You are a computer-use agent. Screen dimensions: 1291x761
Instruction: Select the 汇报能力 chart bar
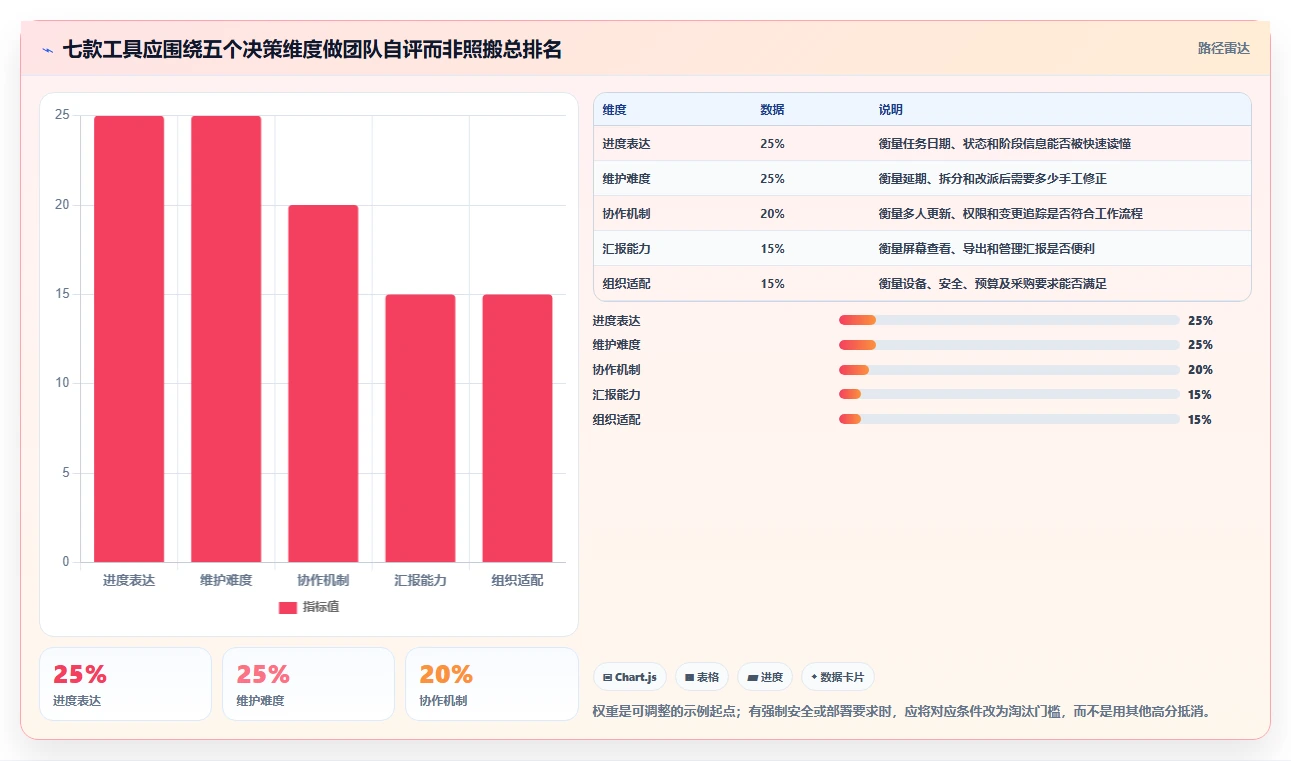pyautogui.click(x=420, y=428)
